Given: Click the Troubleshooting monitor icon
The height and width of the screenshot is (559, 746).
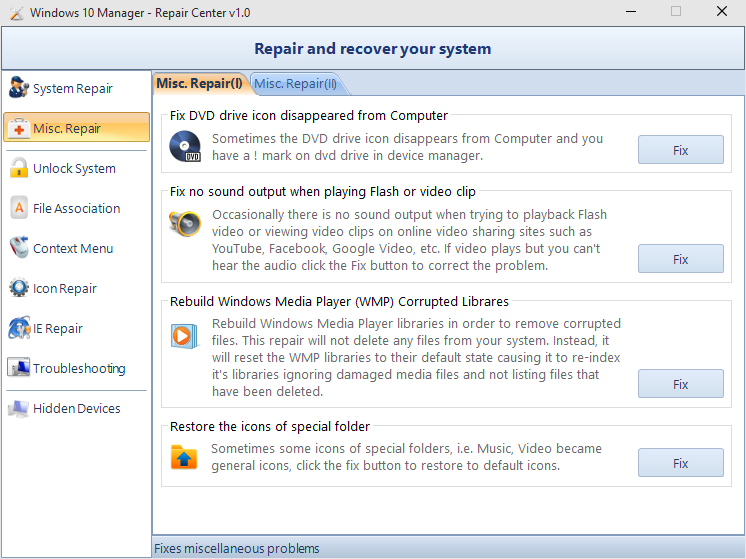Looking at the screenshot, I should click(x=19, y=368).
